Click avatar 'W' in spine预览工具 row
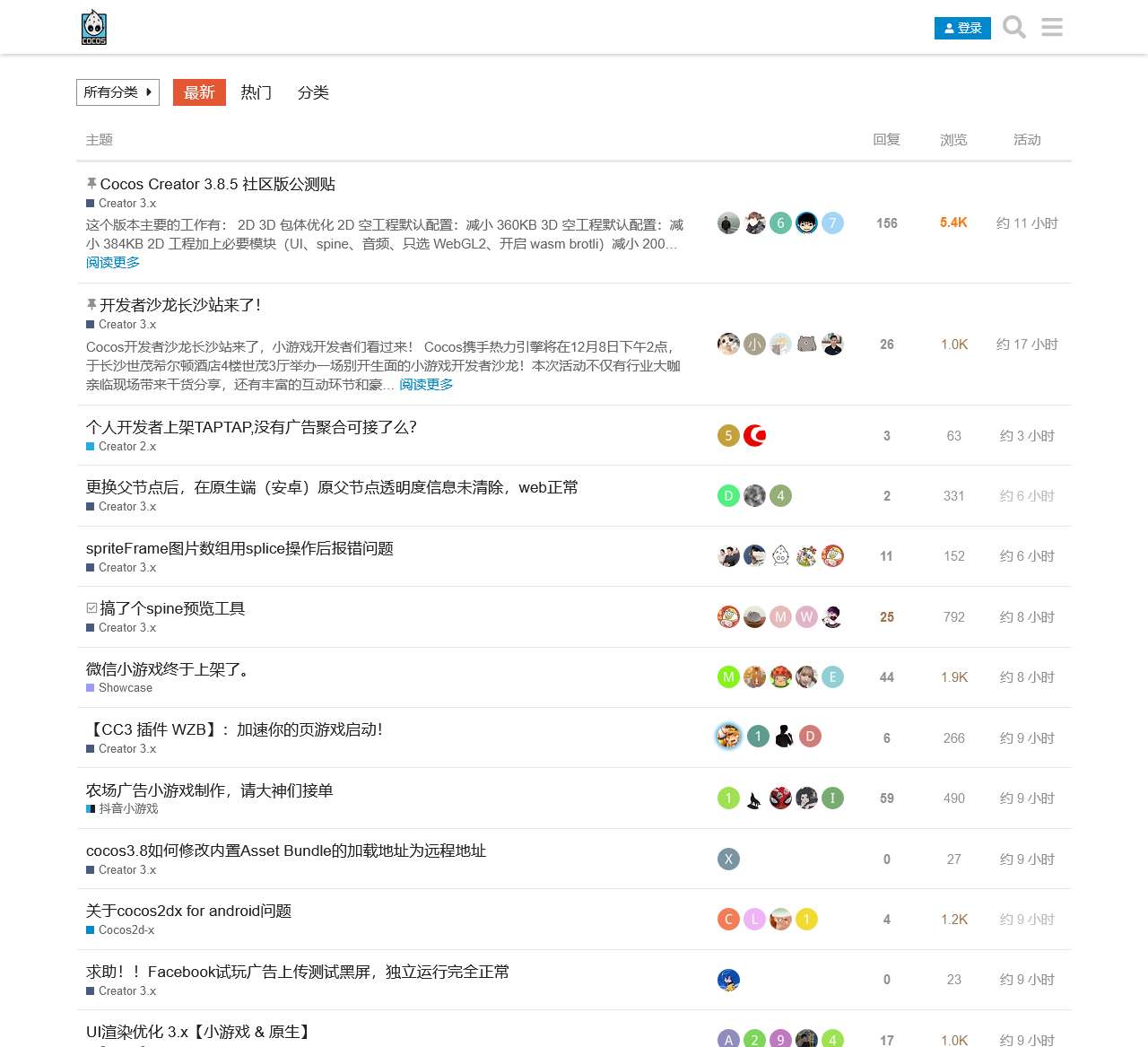 806,617
